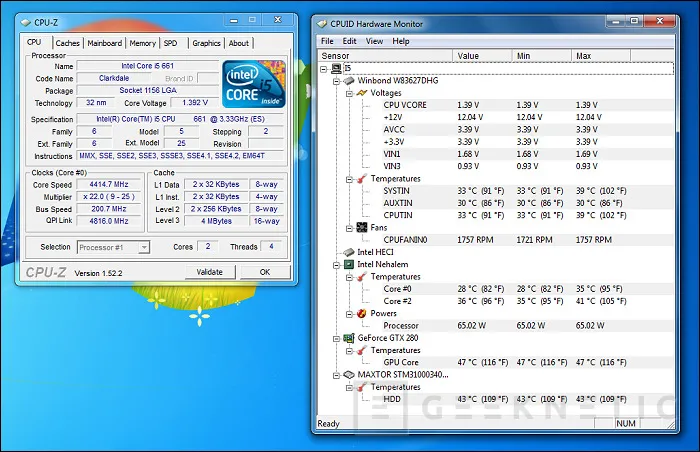The image size is (700, 452).
Task: Click the Intel HECI chip icon
Action: tap(348, 252)
